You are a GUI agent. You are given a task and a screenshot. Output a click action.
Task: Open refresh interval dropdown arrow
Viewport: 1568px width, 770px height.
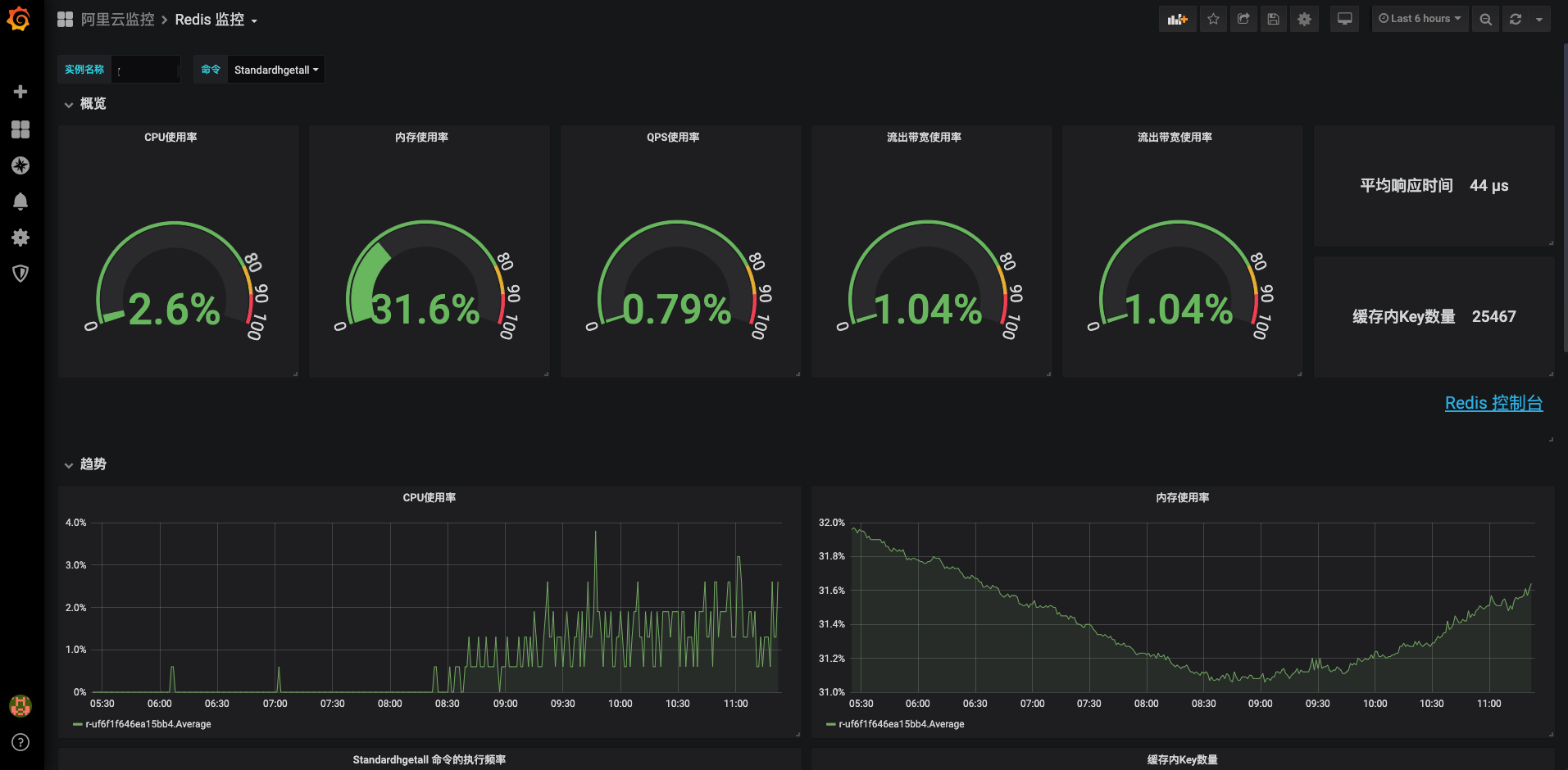coord(1539,19)
